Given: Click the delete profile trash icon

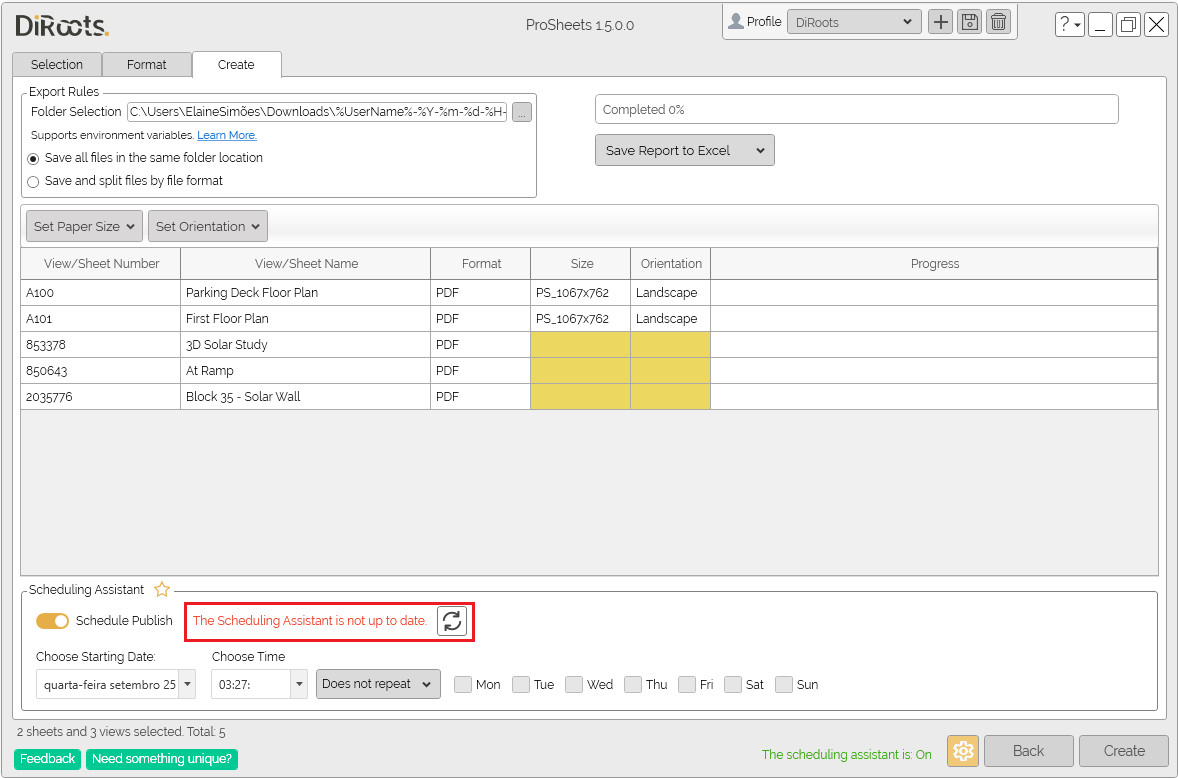Looking at the screenshot, I should click(x=998, y=21).
